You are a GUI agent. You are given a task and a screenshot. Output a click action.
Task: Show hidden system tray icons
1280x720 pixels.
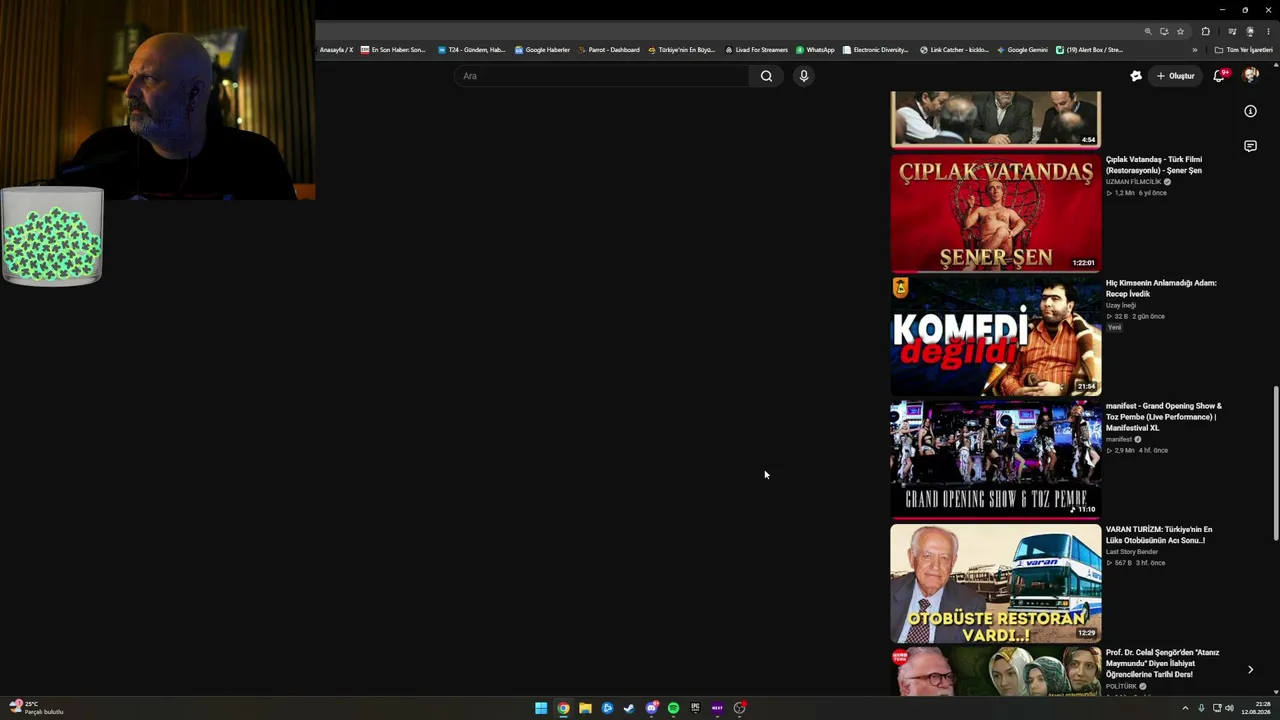click(x=1186, y=708)
